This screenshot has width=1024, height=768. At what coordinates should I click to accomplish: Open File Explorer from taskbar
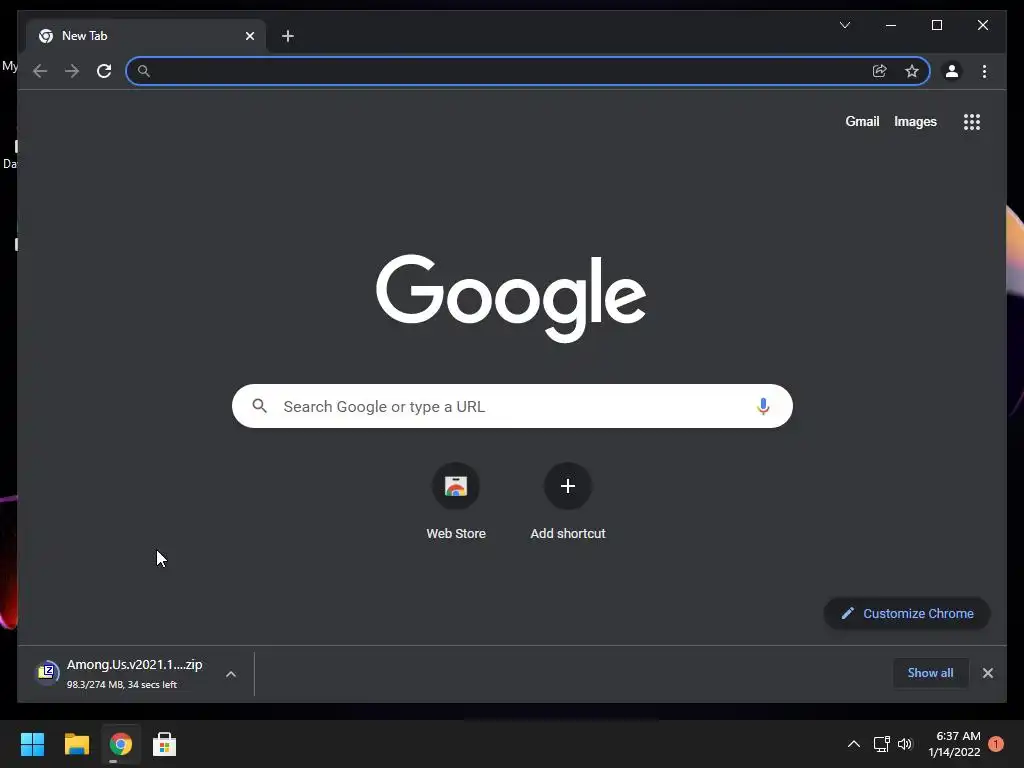pos(76,744)
